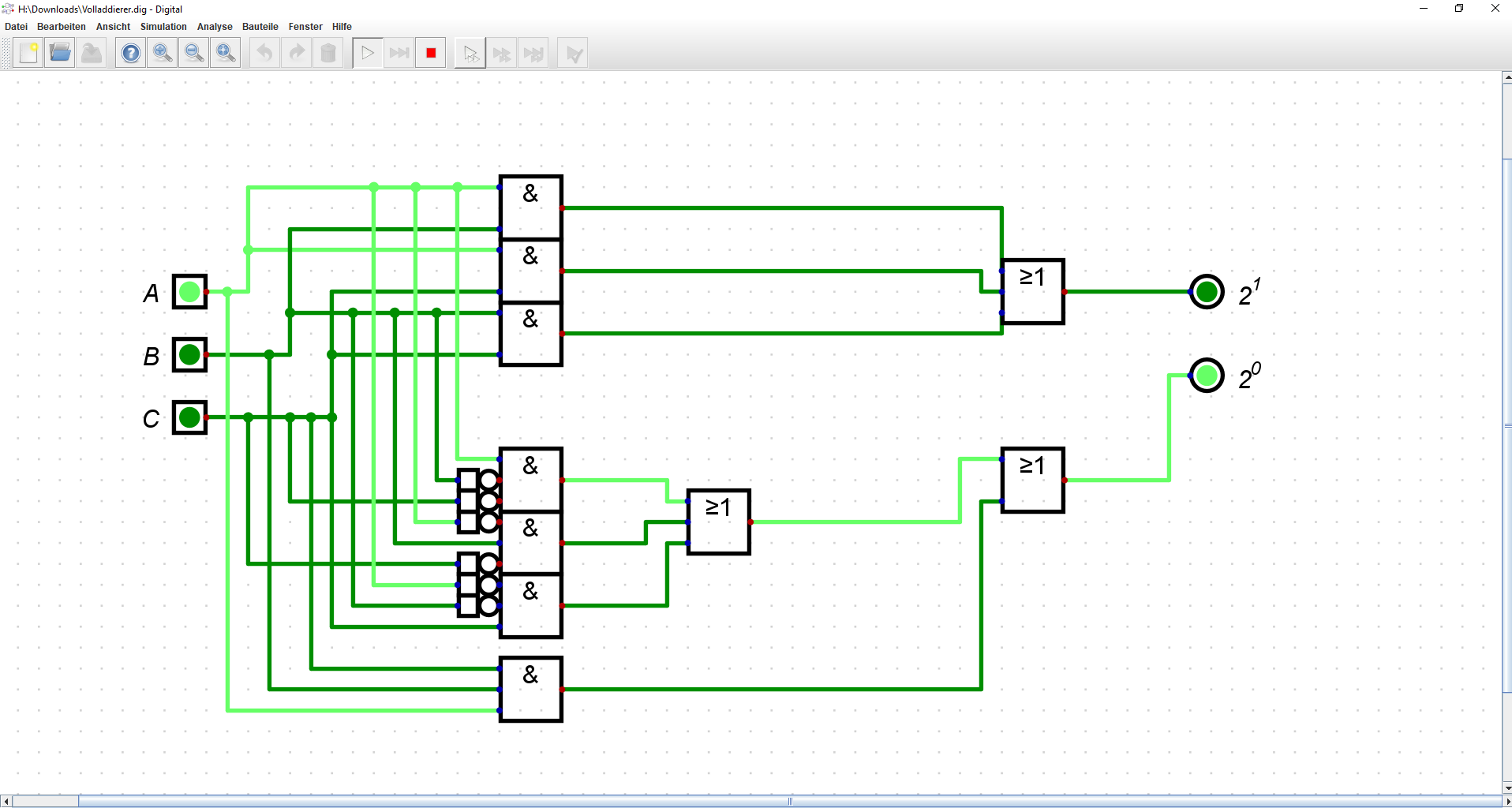
Task: Open the Bauteile menu
Action: (260, 27)
